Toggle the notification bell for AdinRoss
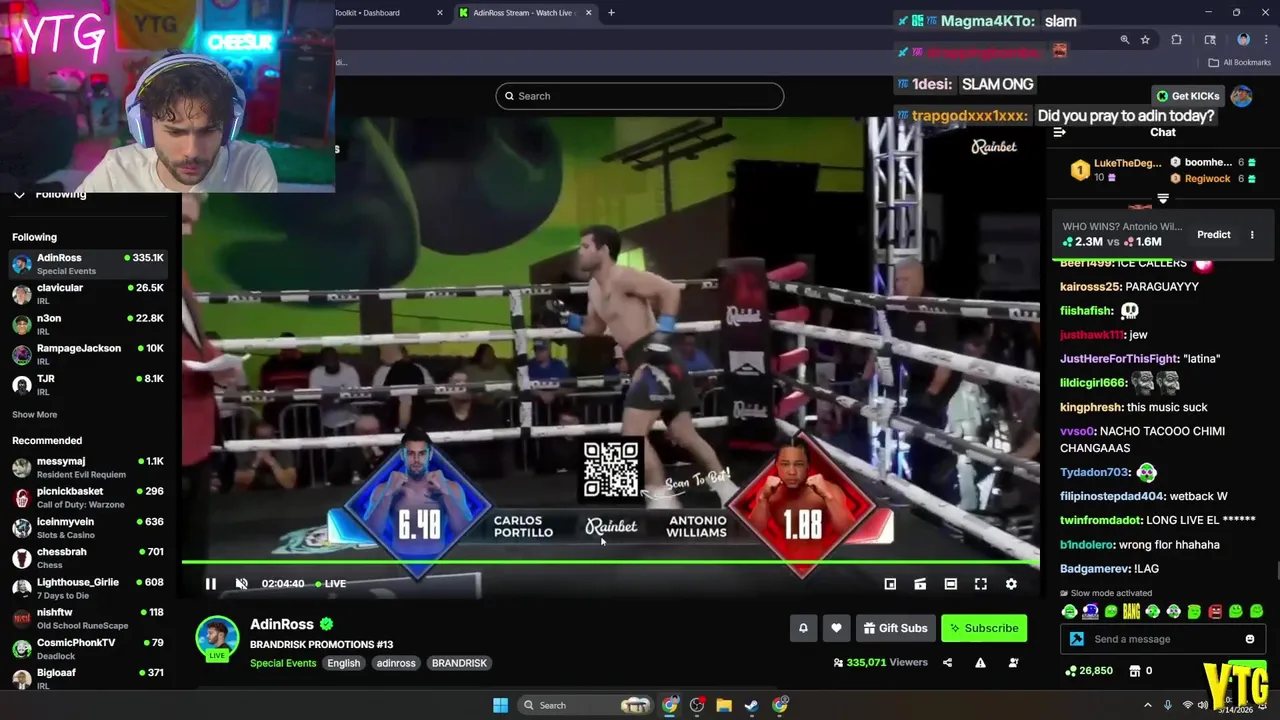 pos(803,628)
